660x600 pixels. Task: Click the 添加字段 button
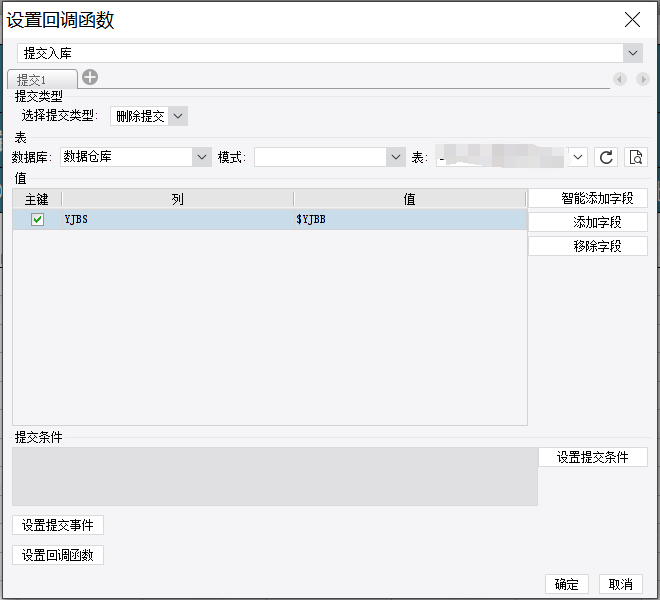tap(588, 222)
